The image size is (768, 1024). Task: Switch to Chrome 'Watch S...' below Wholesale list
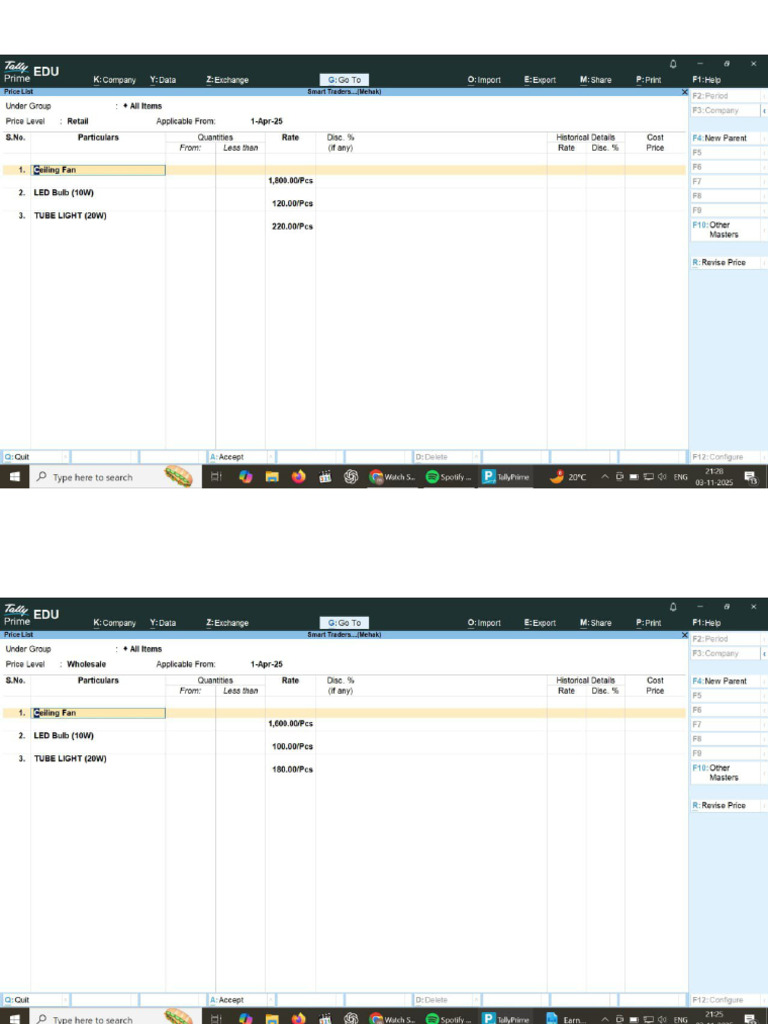click(x=392, y=1019)
